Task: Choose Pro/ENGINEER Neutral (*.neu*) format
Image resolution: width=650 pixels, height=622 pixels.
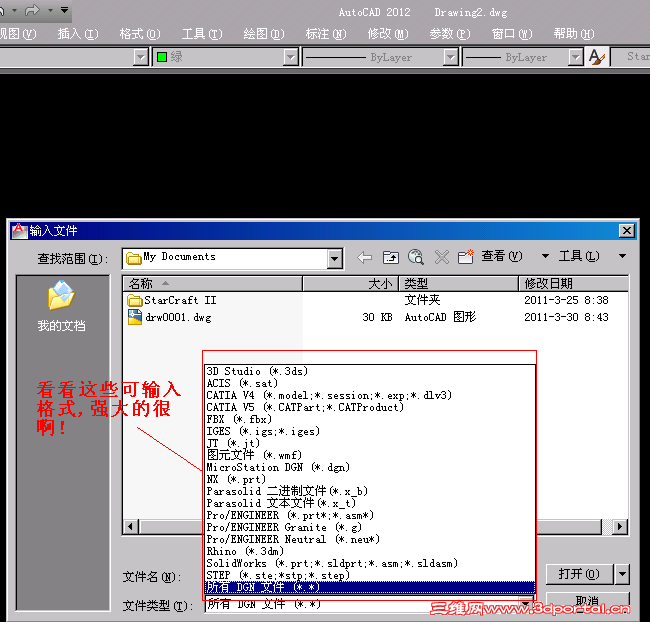Action: [370, 539]
